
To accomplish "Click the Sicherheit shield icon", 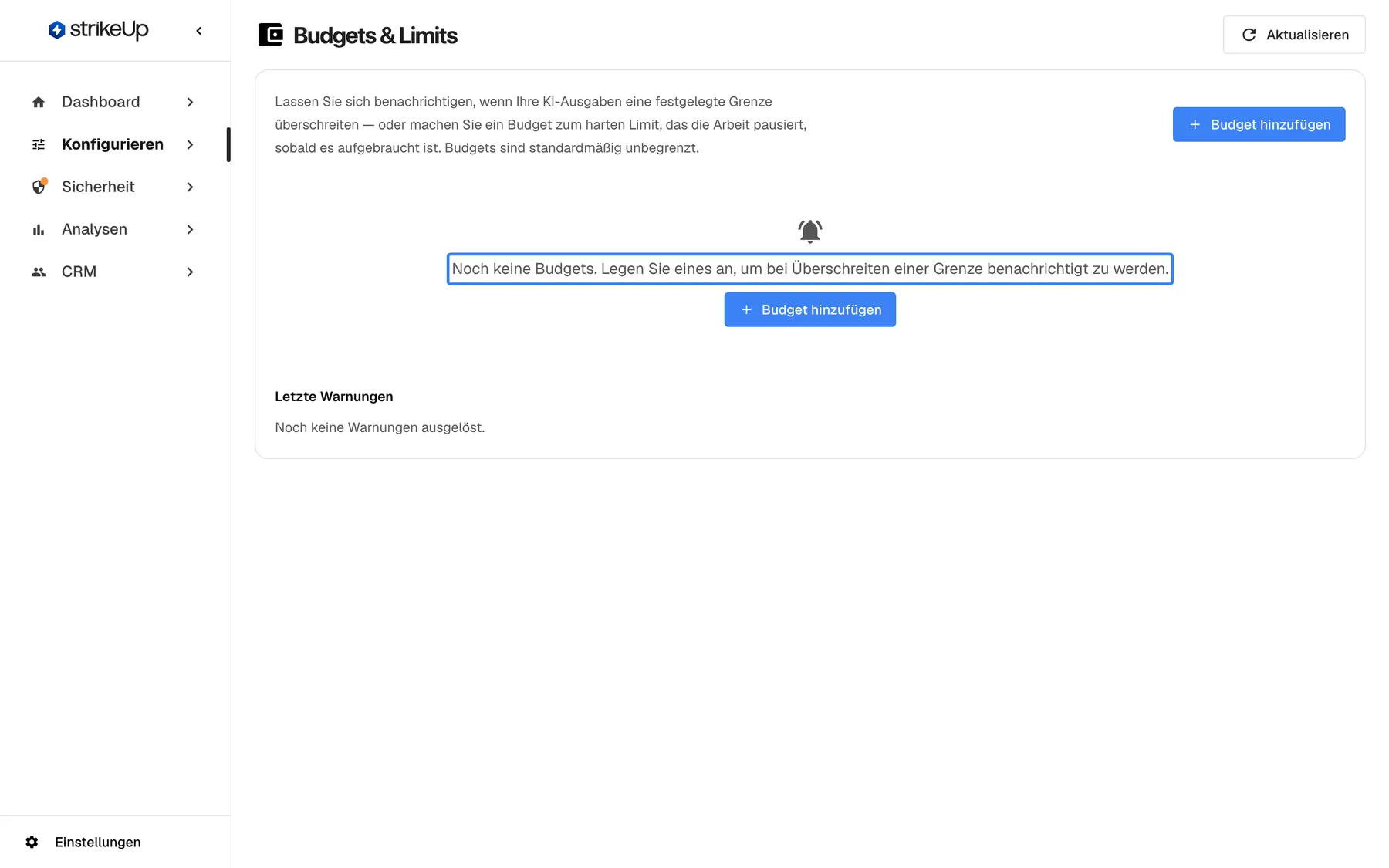I will tap(39, 187).
